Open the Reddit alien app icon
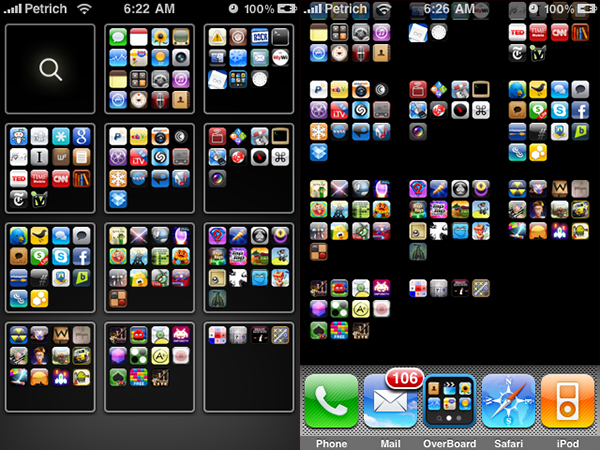The height and width of the screenshot is (450, 600). click(x=18, y=137)
